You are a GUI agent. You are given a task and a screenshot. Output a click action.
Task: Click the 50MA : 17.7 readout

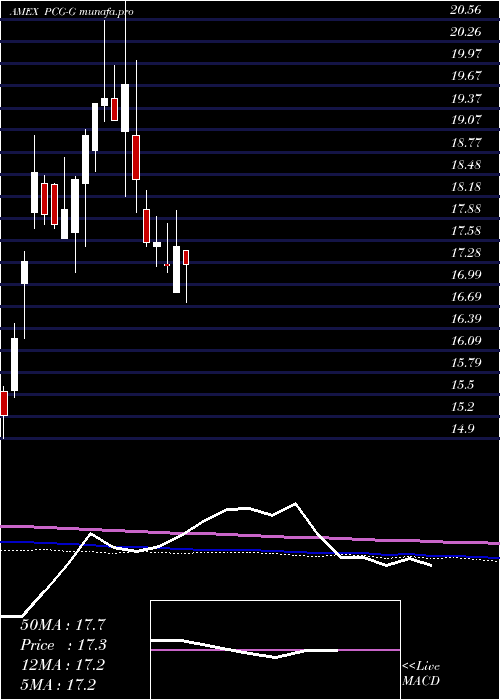(62, 625)
